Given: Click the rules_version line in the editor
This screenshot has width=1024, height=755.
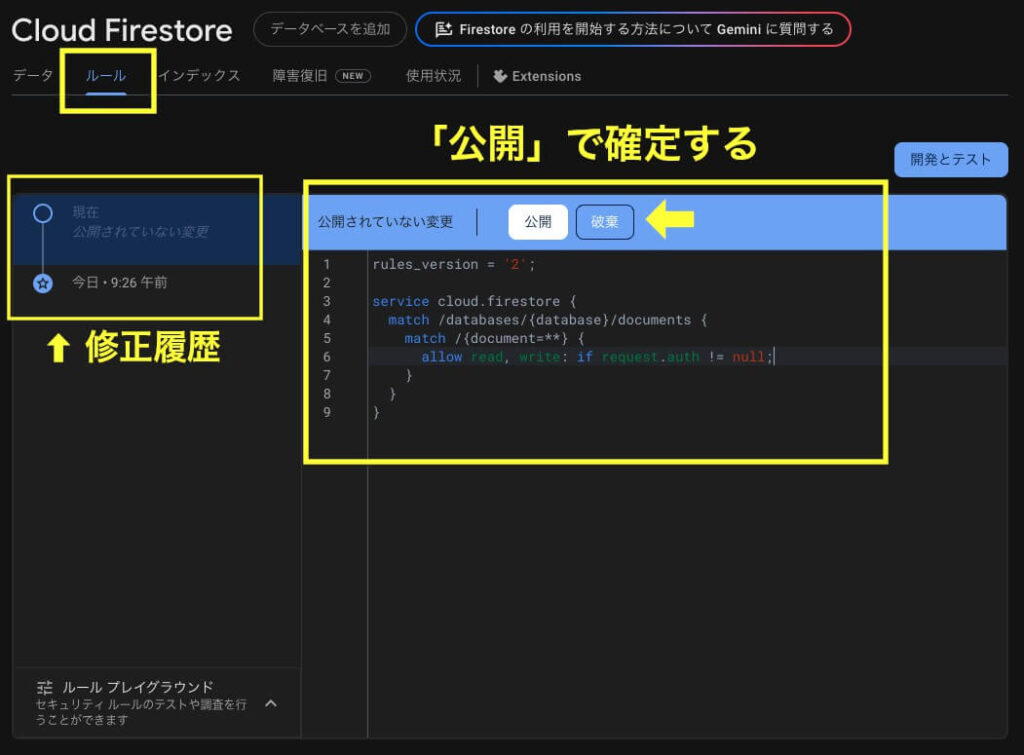Looking at the screenshot, I should 454,265.
